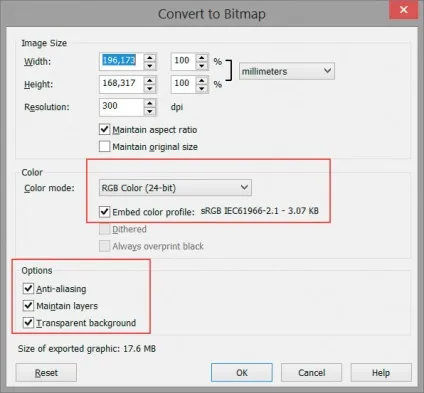Image resolution: width=424 pixels, height=393 pixels.
Task: Disable Transparent background option
Action: [x=28, y=322]
